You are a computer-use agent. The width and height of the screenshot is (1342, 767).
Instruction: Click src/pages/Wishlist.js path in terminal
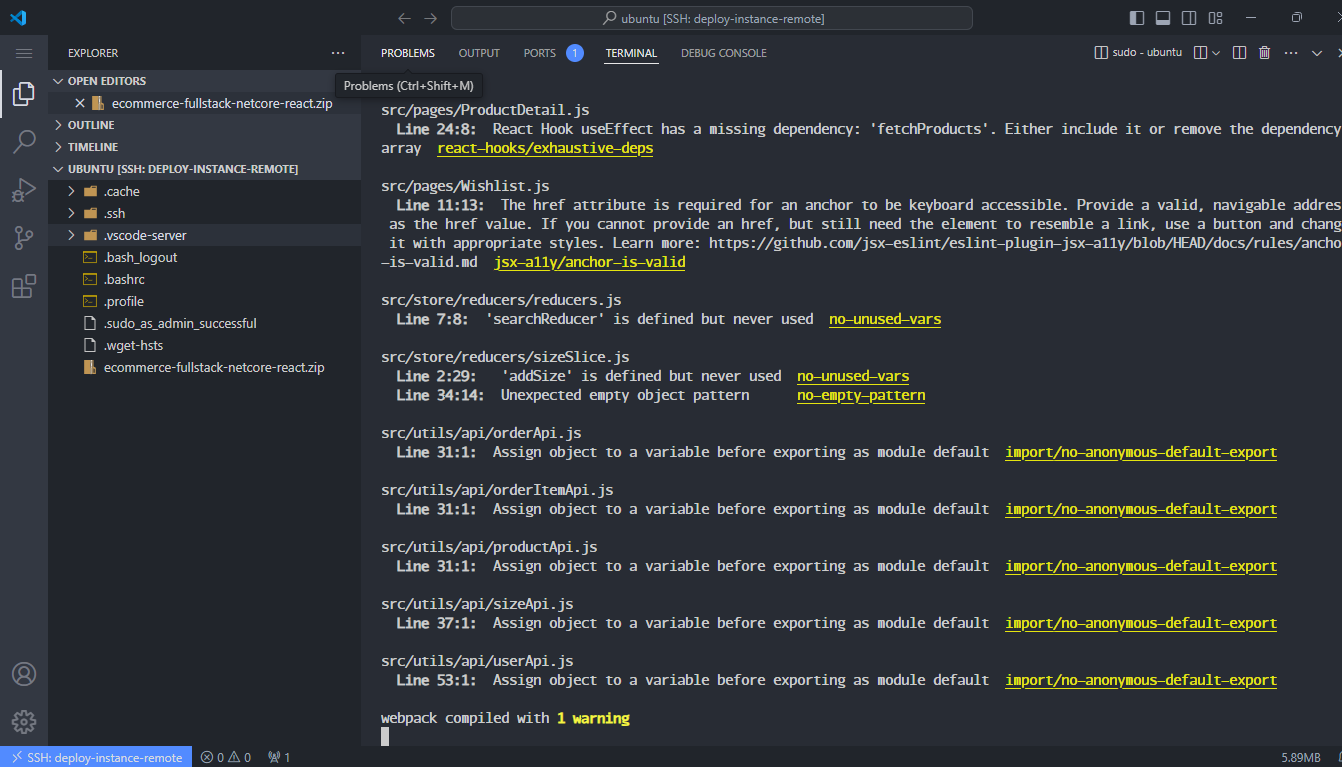click(465, 186)
